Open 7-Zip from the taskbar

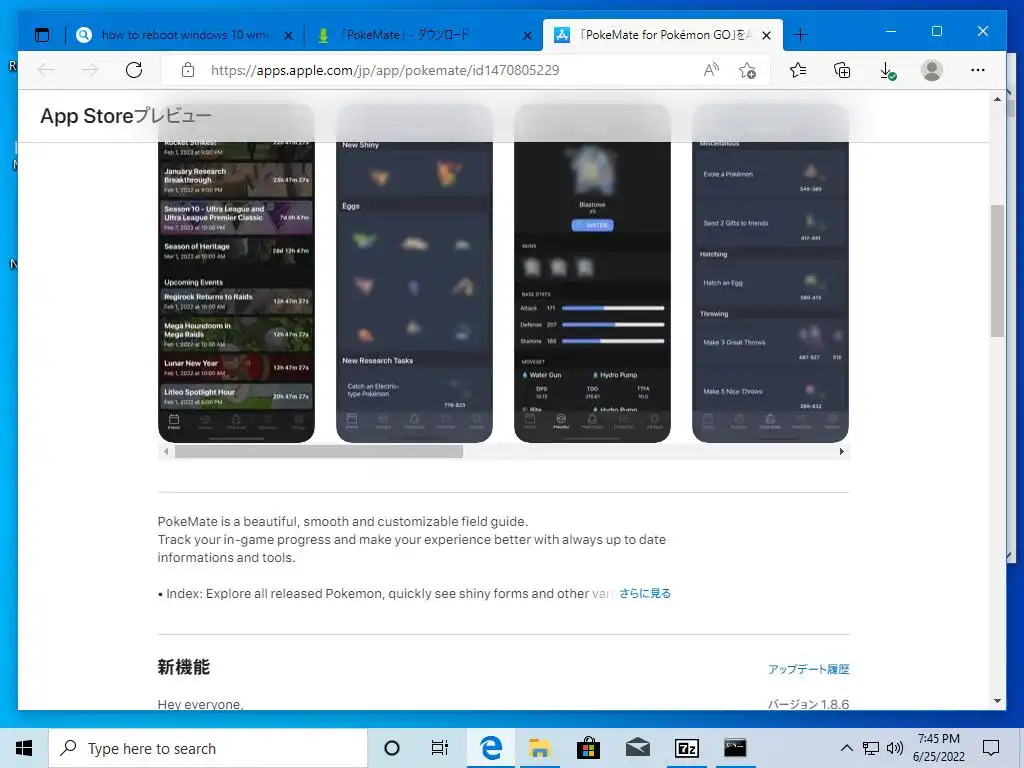[x=686, y=748]
